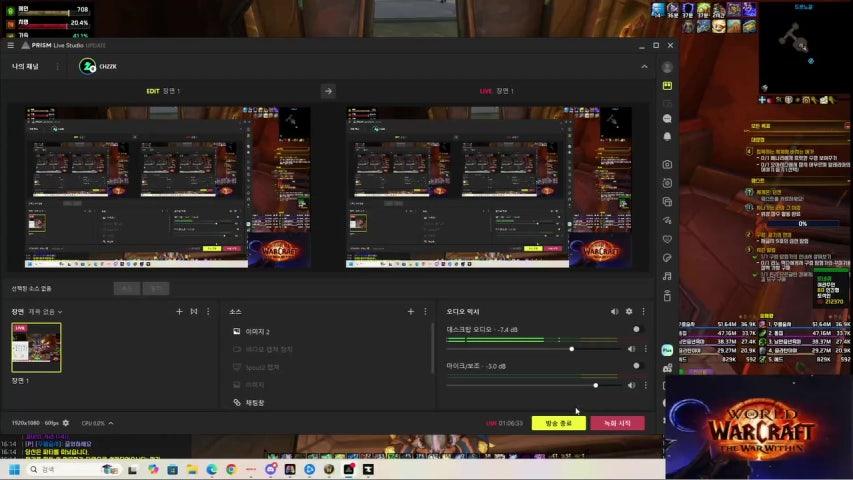853x480 pixels.
Task: Open the PRISM Plus badge in sidebar
Action: [x=667, y=350]
